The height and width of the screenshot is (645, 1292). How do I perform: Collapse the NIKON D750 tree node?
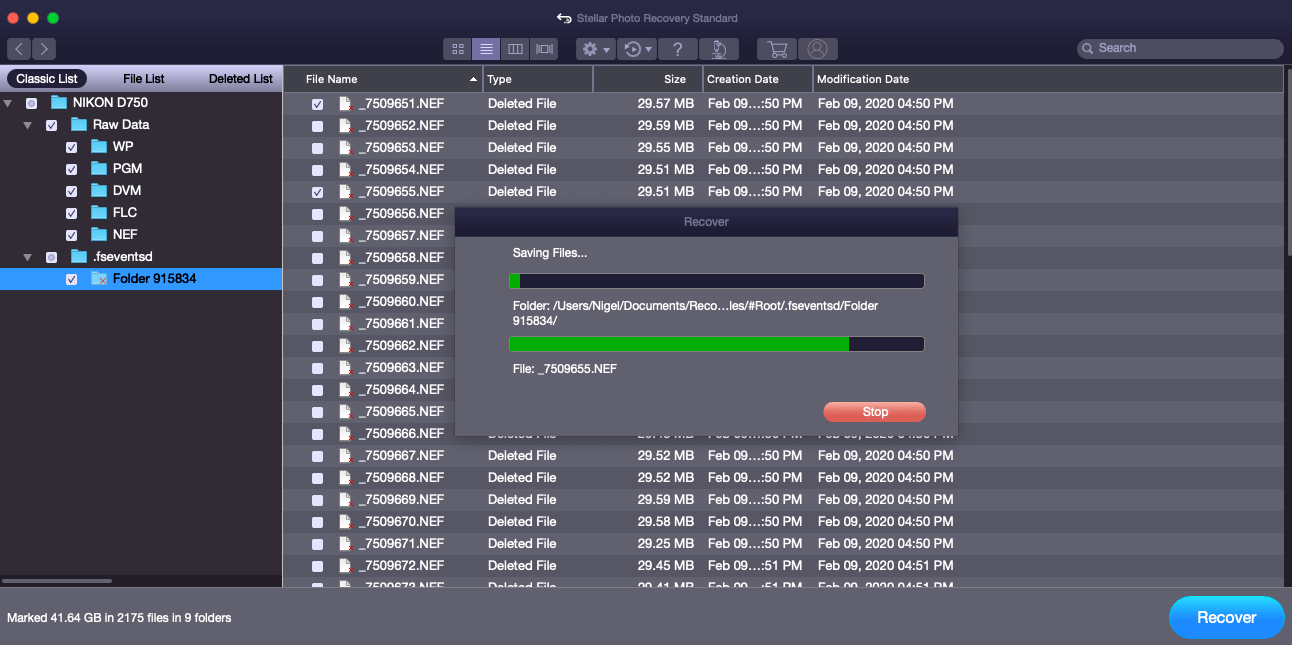click(x=8, y=103)
